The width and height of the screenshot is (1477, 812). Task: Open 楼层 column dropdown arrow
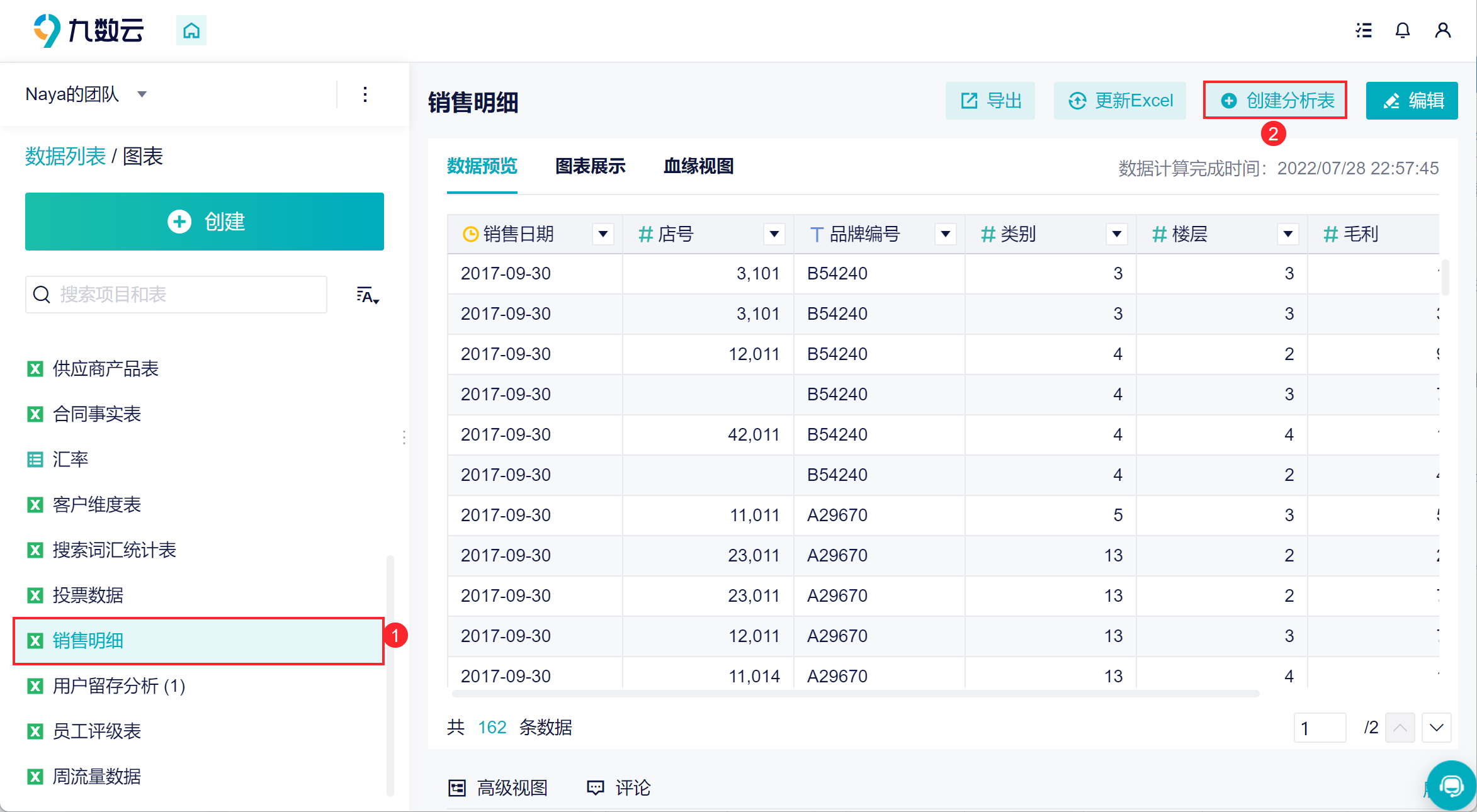coord(1287,234)
